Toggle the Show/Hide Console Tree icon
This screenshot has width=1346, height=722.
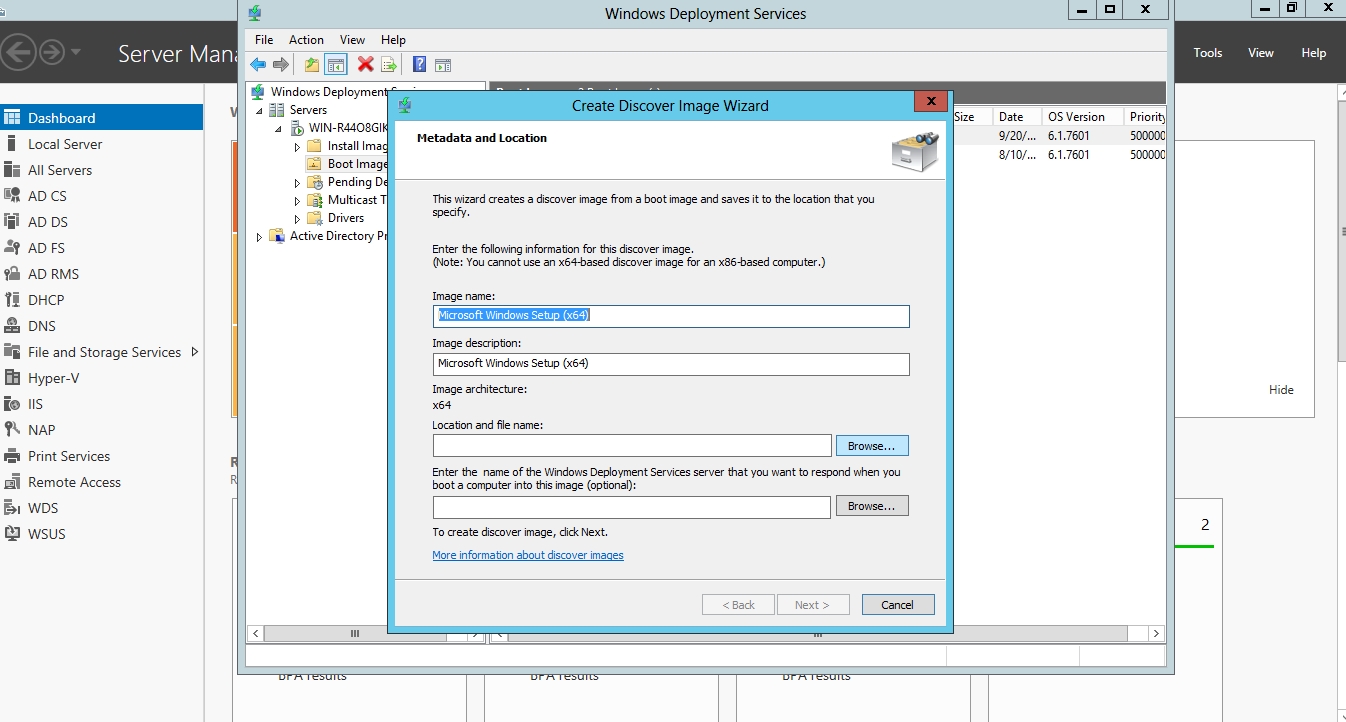tap(336, 65)
